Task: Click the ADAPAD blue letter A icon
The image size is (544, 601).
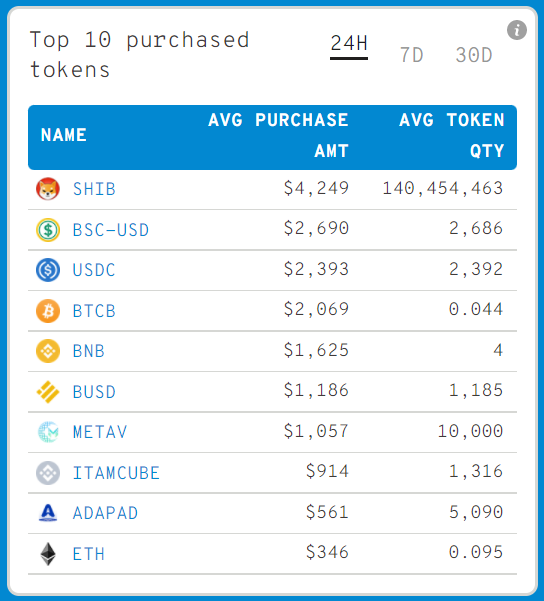Action: [x=48, y=513]
